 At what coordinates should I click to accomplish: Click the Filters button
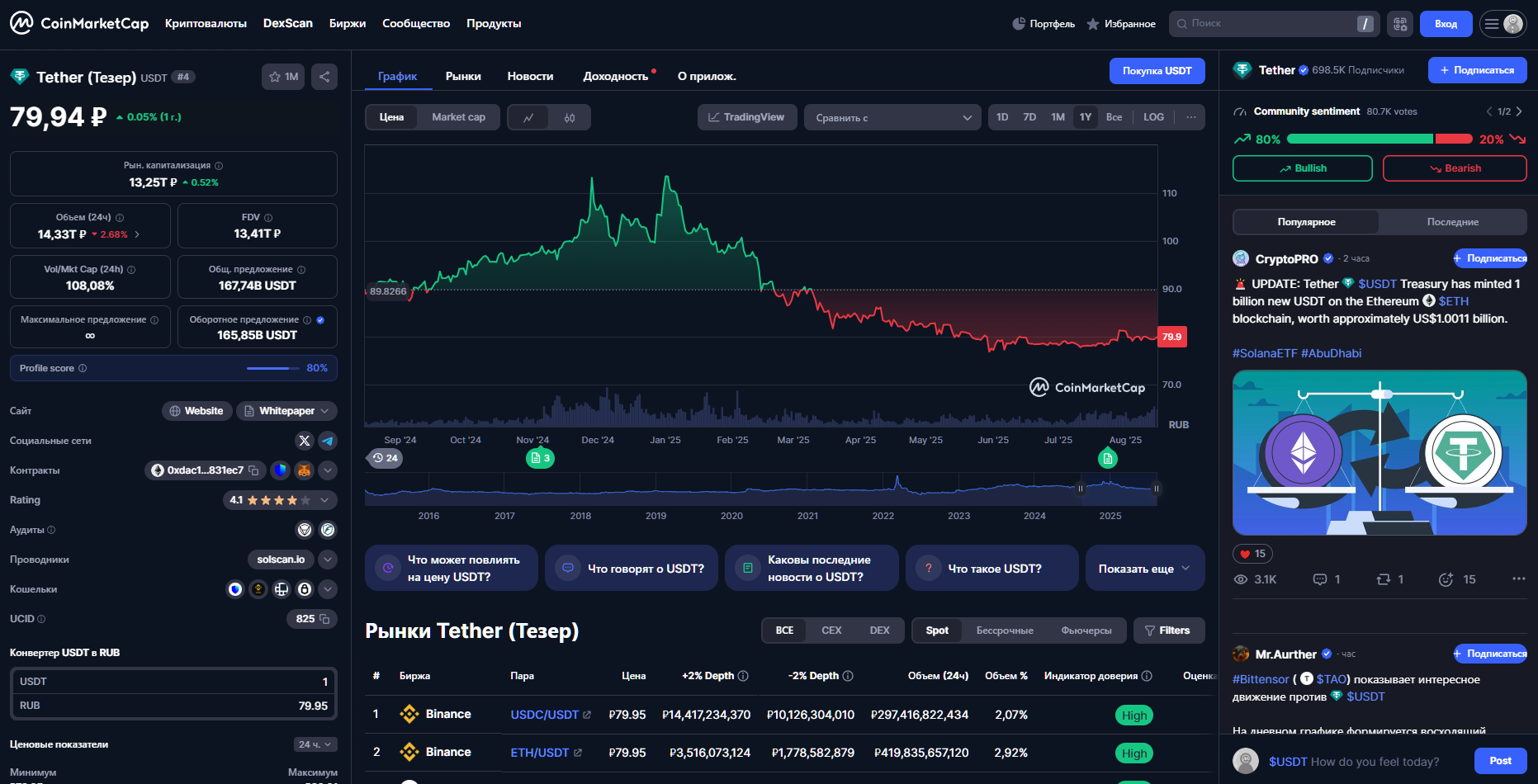(1169, 631)
